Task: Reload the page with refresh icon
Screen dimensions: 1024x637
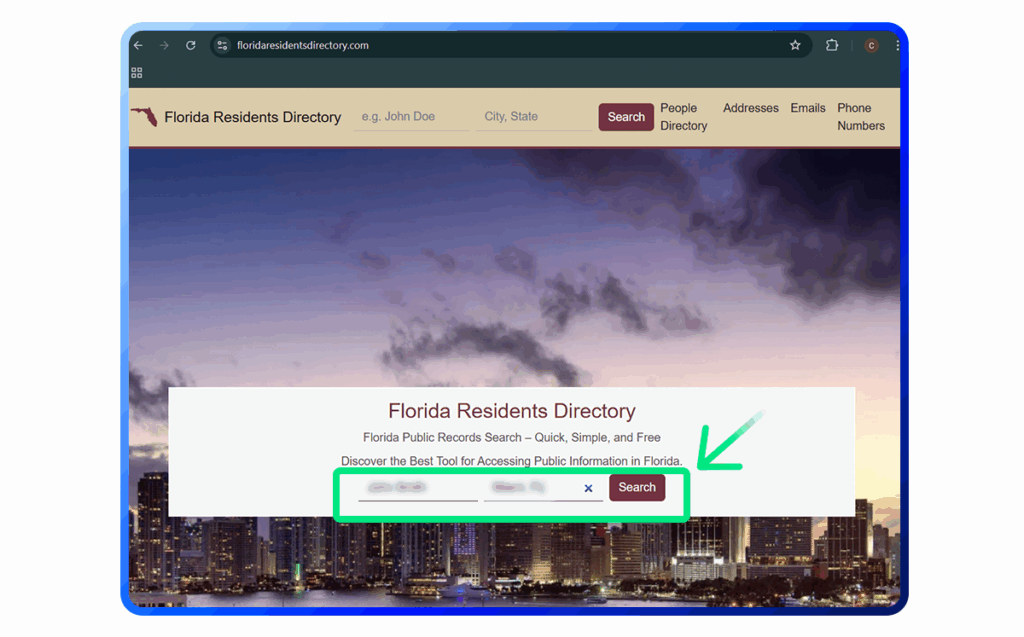Action: [x=190, y=46]
